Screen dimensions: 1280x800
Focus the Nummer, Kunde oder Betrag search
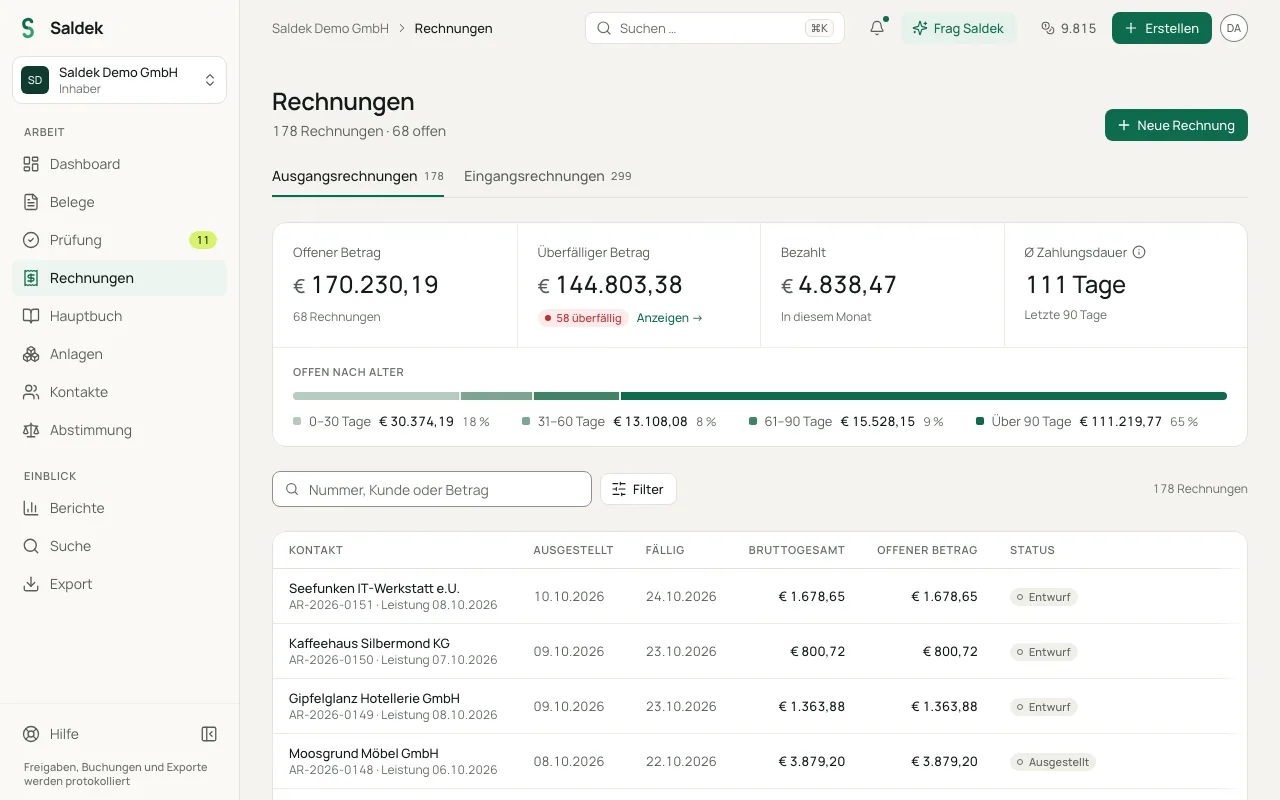(432, 489)
